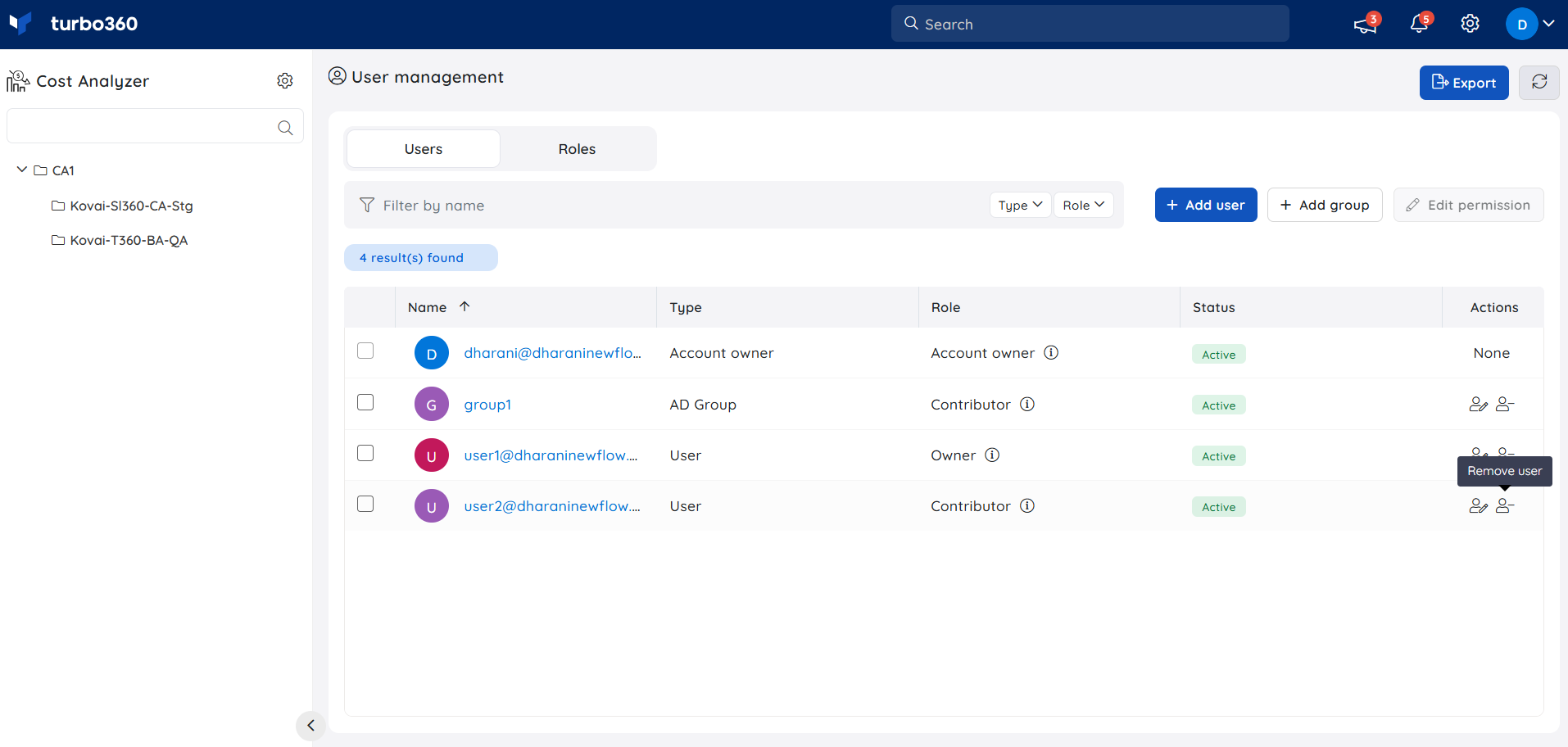
Task: Select checkbox for group1 row
Action: point(365,402)
